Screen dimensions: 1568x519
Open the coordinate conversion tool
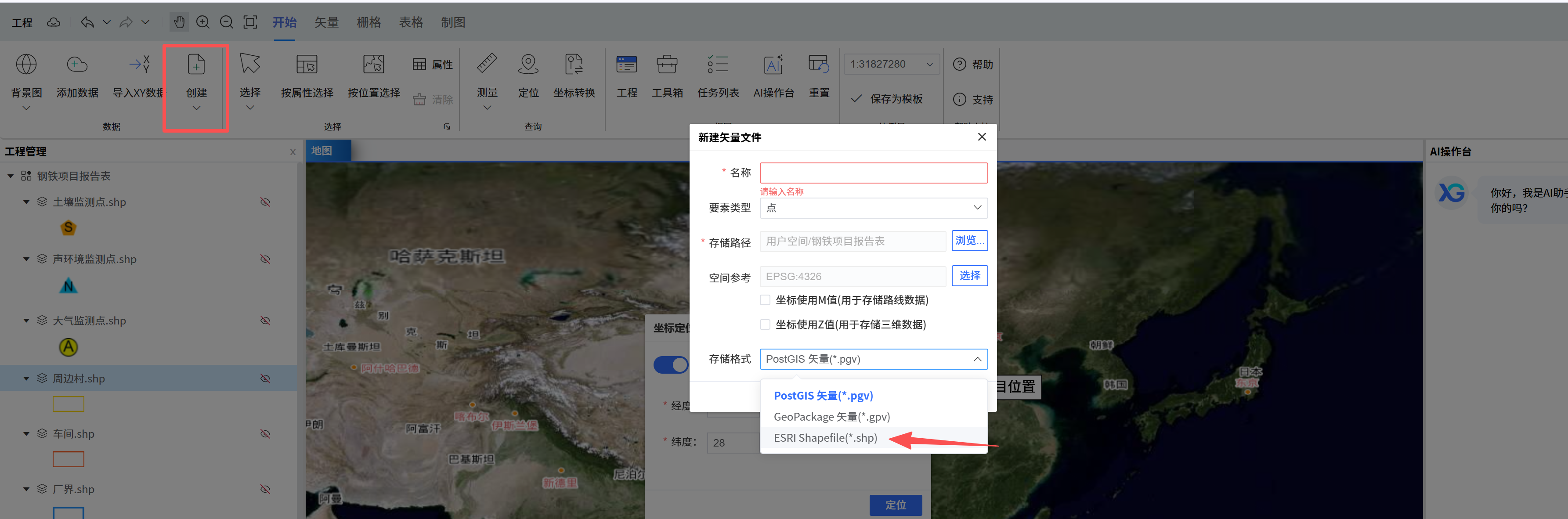573,64
